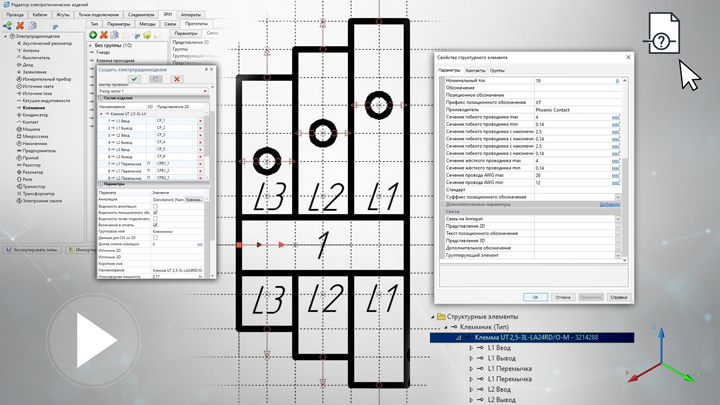
Task: Collapse the Без группы (10) group
Action: click(90, 45)
